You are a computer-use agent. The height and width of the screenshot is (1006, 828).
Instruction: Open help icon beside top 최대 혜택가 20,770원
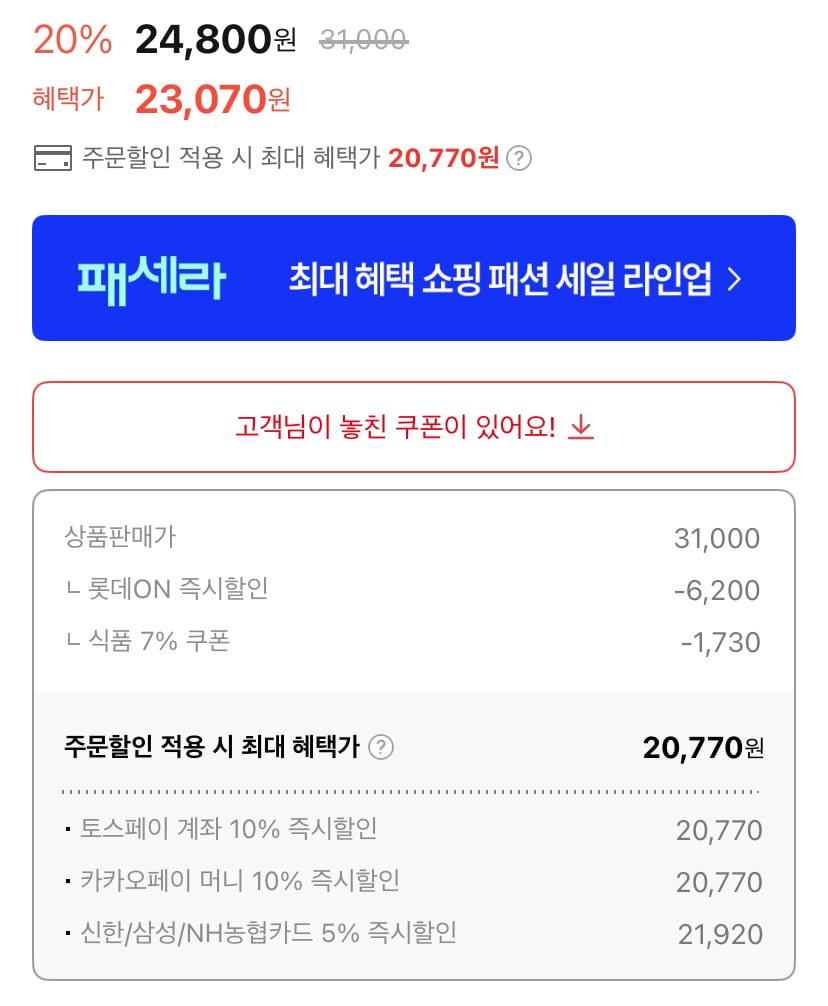coord(518,158)
